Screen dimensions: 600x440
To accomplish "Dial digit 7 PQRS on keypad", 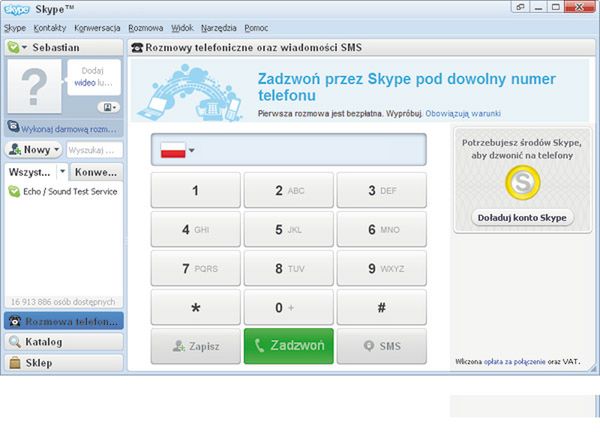I will [196, 268].
